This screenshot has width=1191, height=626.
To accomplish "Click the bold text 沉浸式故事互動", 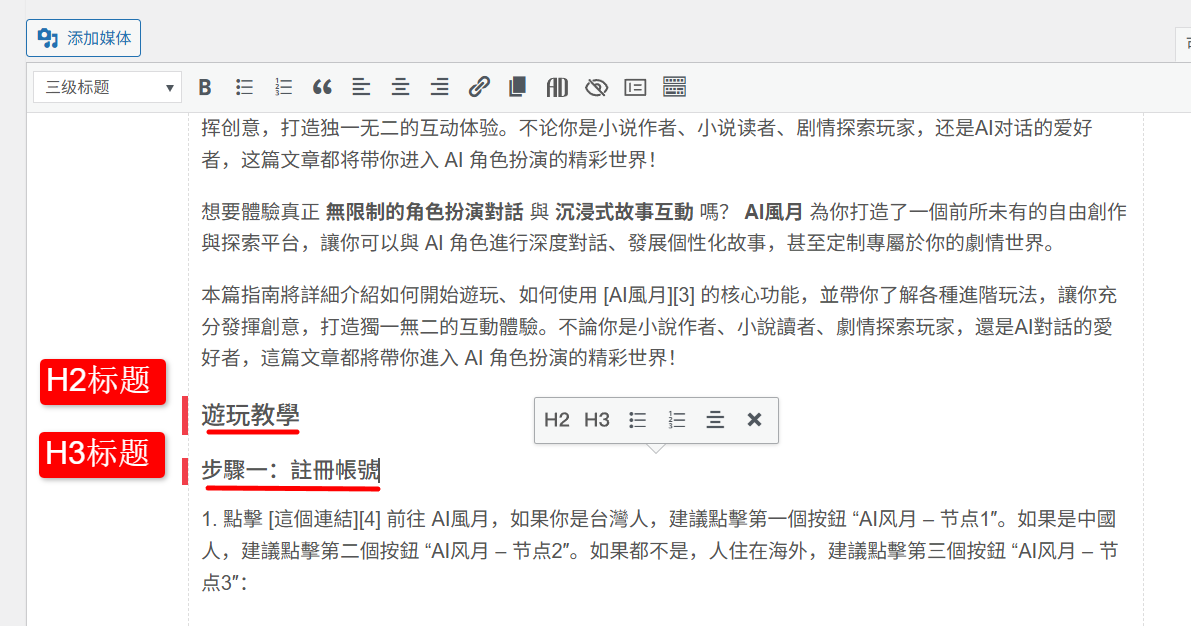I will click(x=624, y=212).
